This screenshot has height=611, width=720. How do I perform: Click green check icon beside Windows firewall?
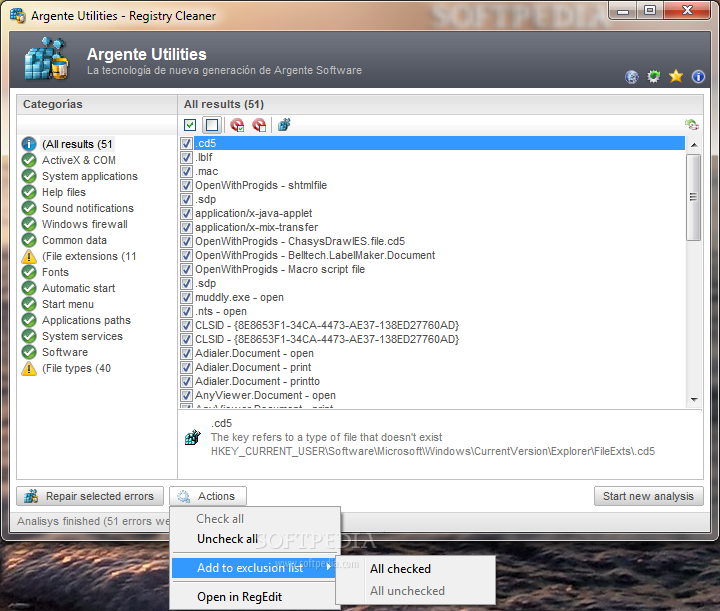tap(29, 224)
